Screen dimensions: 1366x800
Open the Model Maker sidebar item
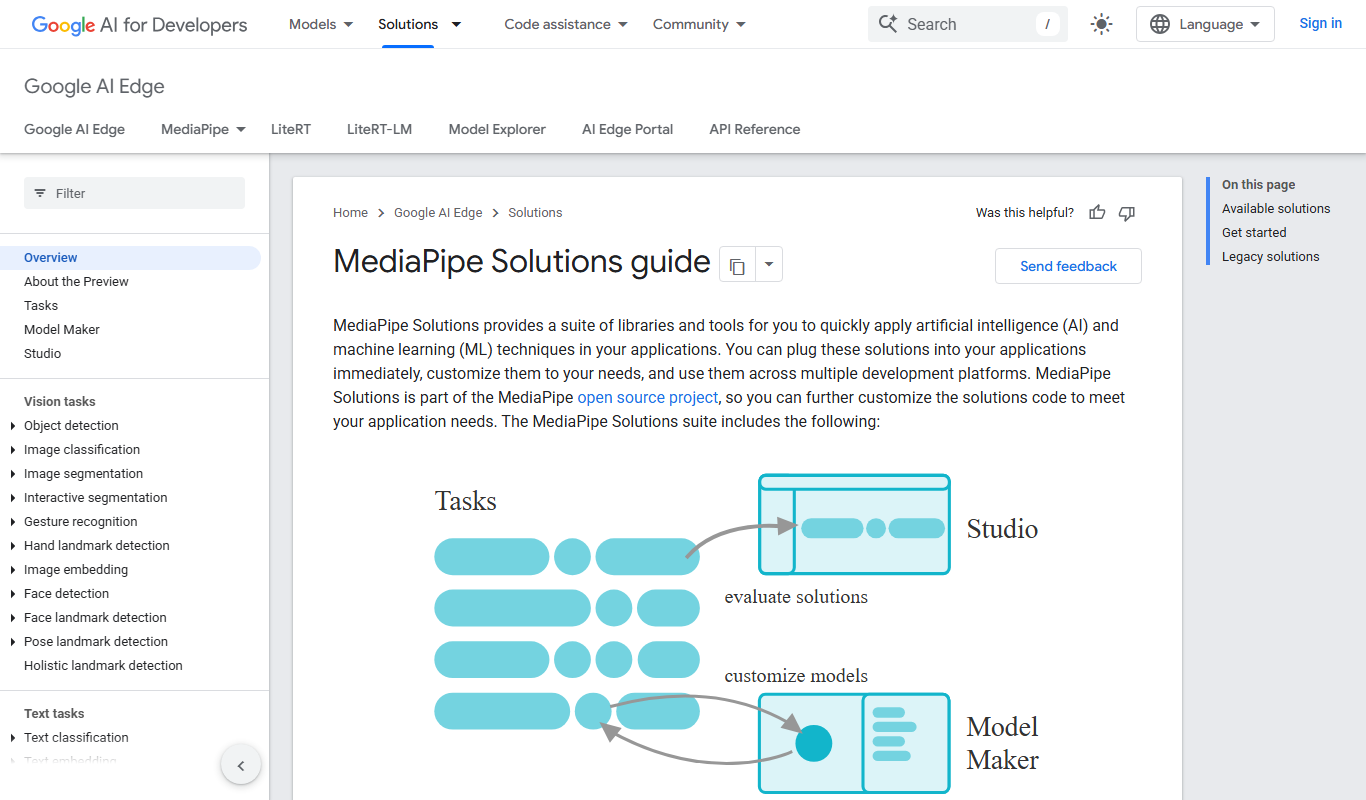[62, 330]
